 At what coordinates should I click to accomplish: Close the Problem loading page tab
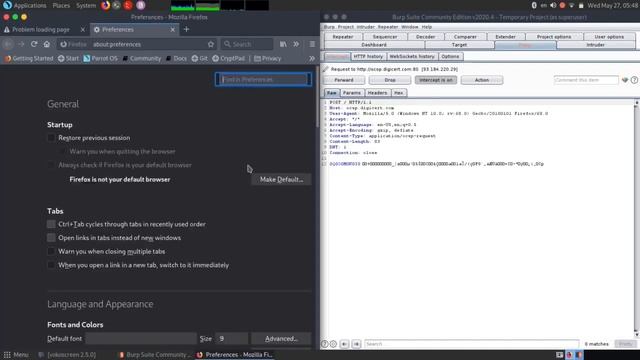click(x=82, y=30)
